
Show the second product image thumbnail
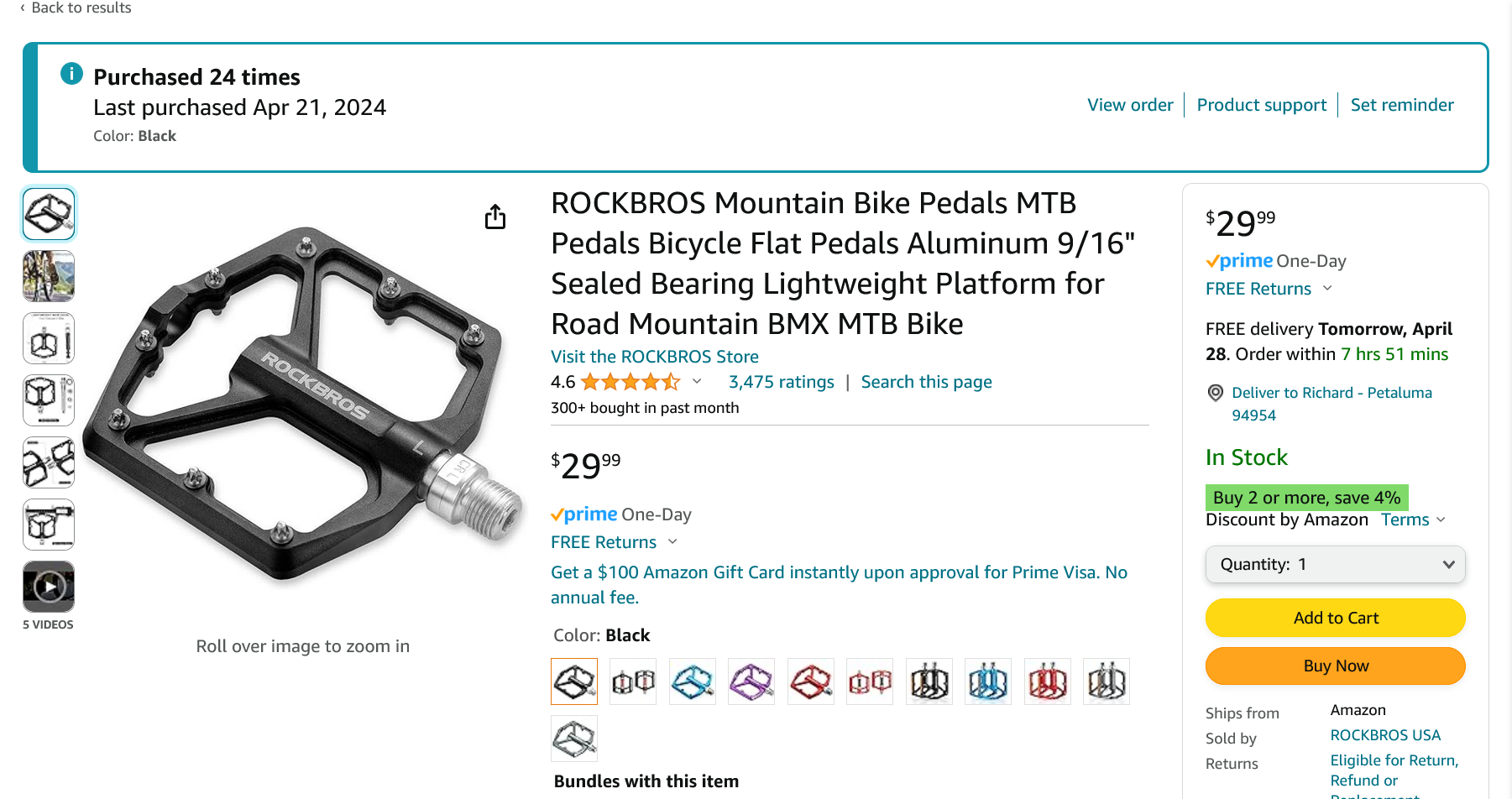[x=49, y=276]
